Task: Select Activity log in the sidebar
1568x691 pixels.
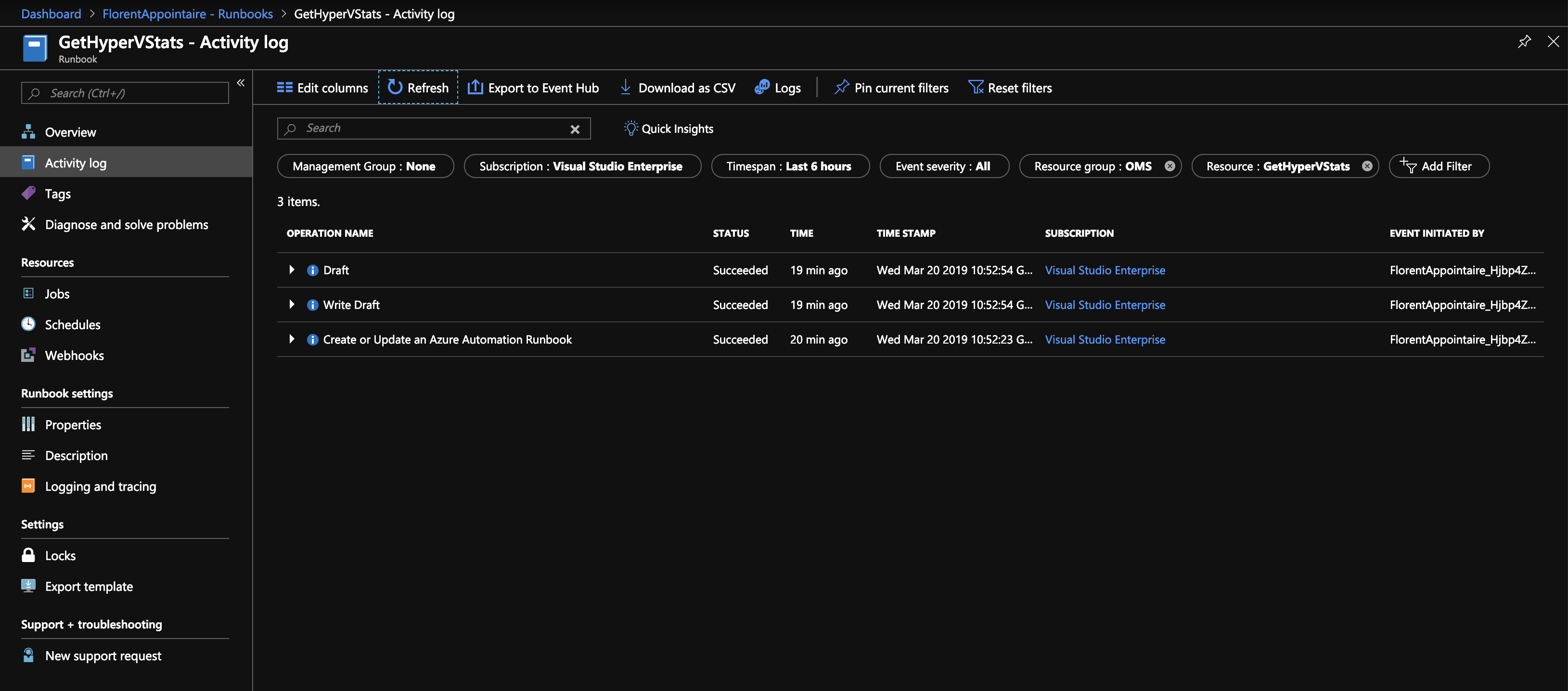Action: 126,163
